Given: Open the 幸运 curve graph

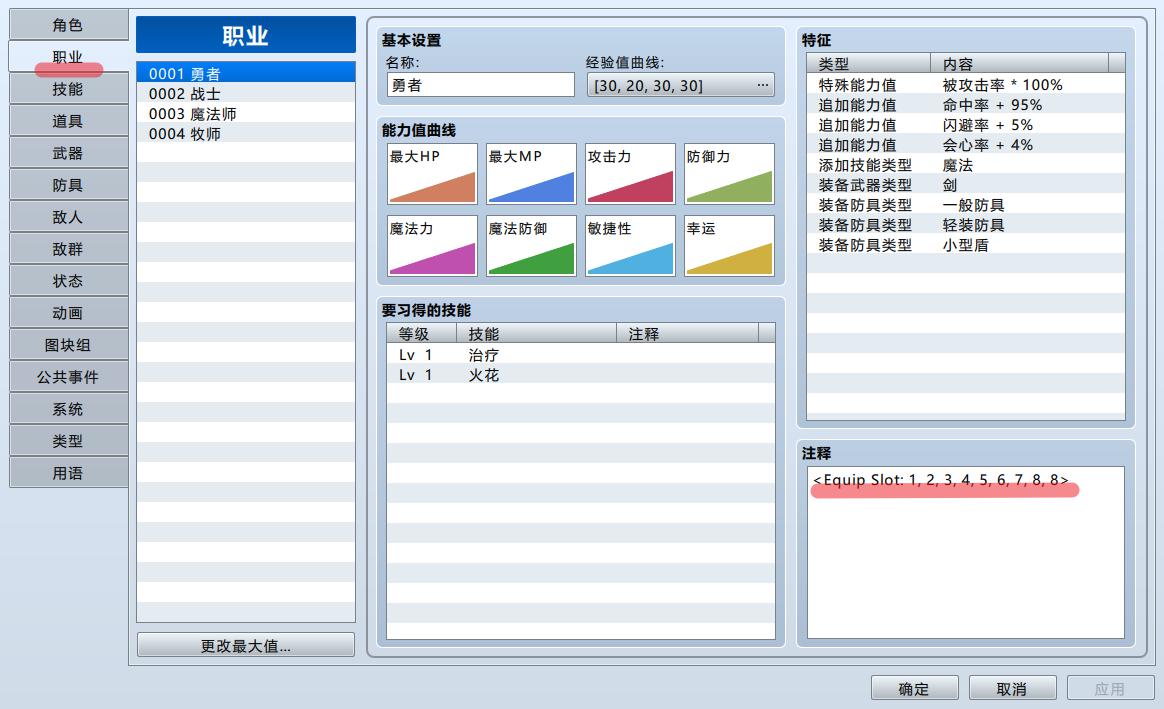Looking at the screenshot, I should (x=730, y=246).
